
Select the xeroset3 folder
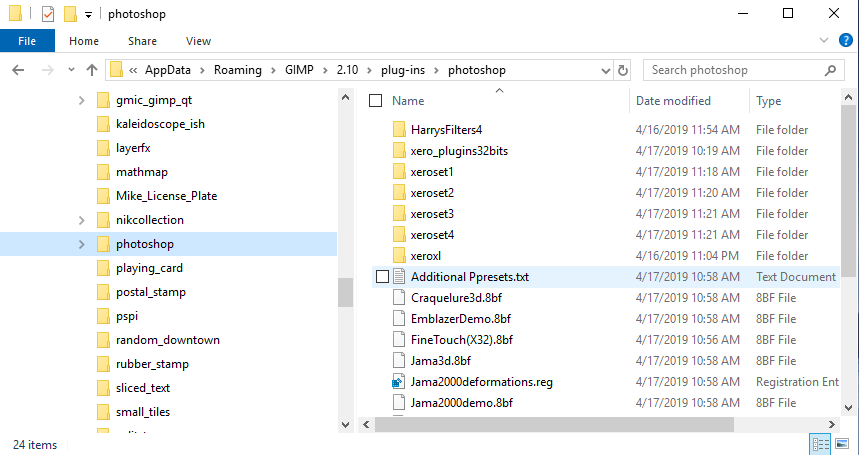432,214
